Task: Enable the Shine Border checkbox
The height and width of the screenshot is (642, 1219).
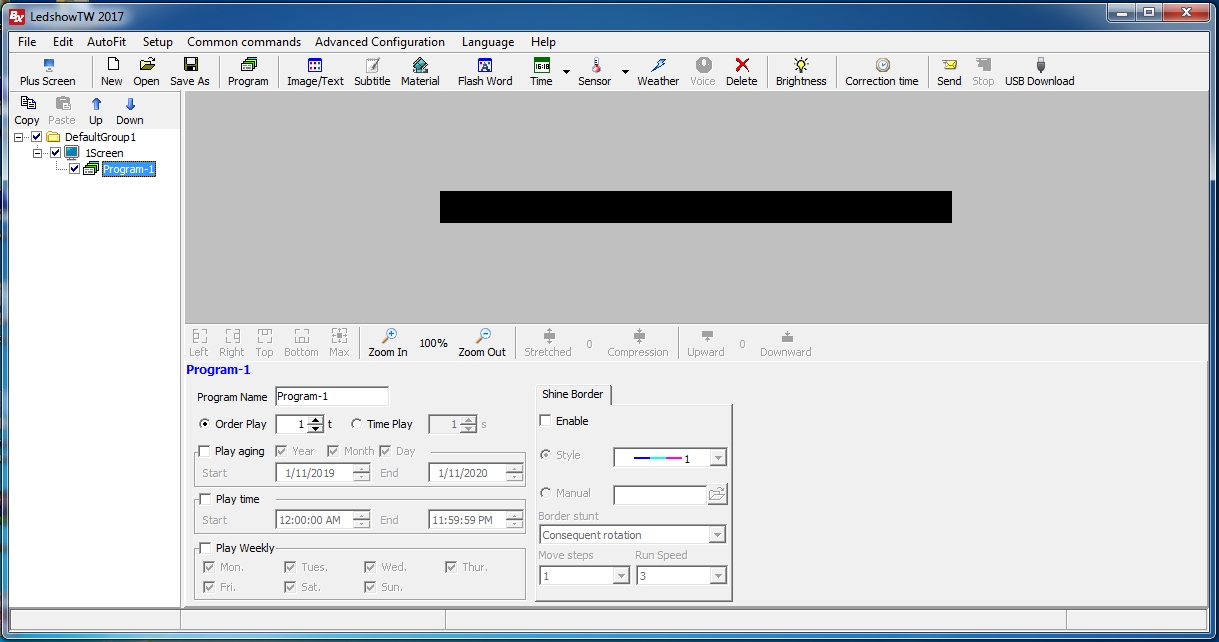Action: tap(546, 421)
